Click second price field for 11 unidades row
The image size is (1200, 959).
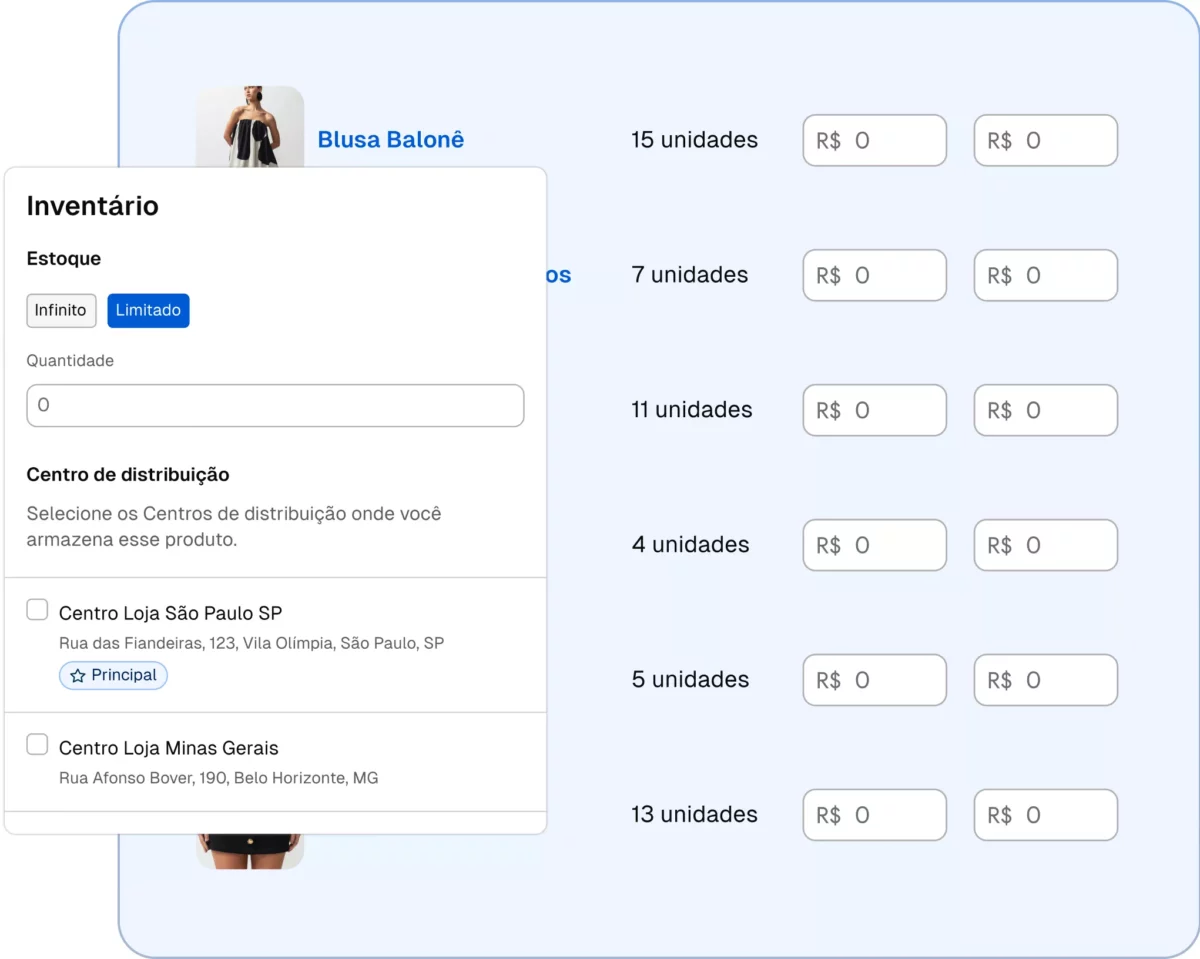coord(1045,411)
